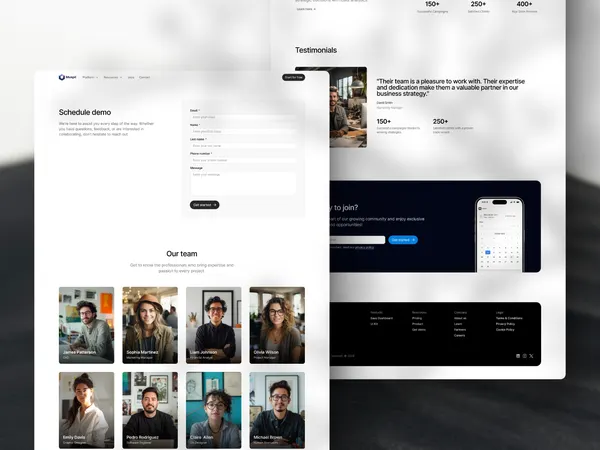Focus the Last name input field
The height and width of the screenshot is (450, 600).
pyautogui.click(x=243, y=146)
